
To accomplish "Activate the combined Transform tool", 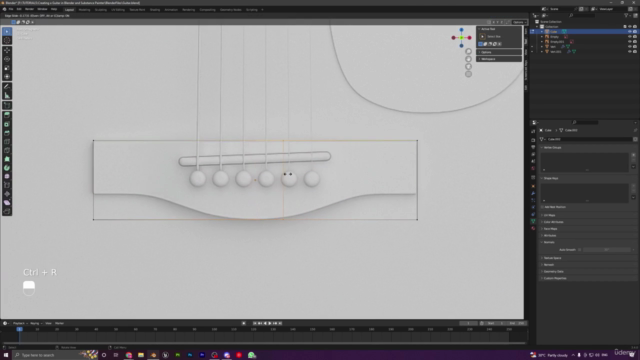I will coord(7,76).
